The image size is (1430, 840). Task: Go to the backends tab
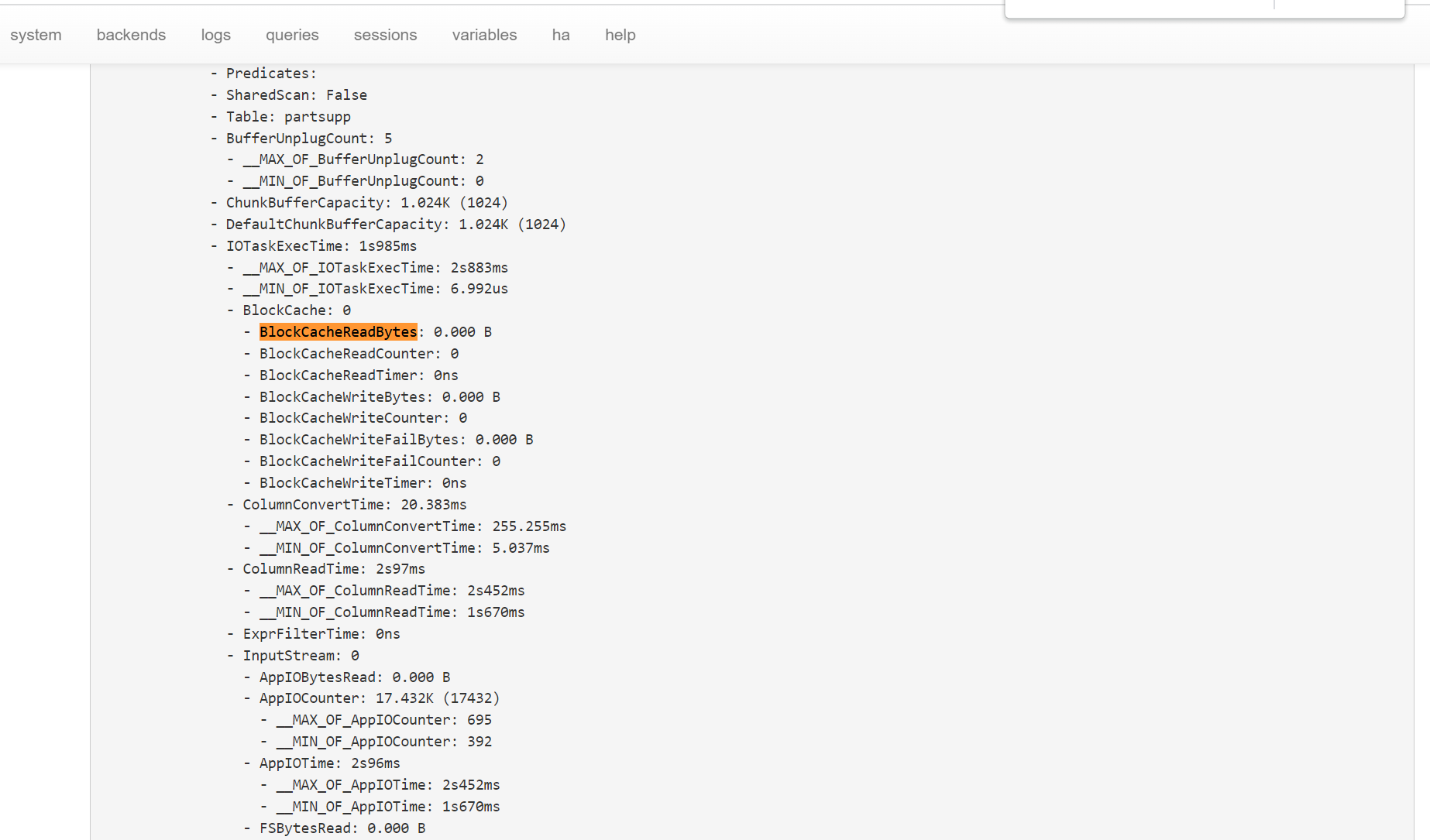(131, 35)
